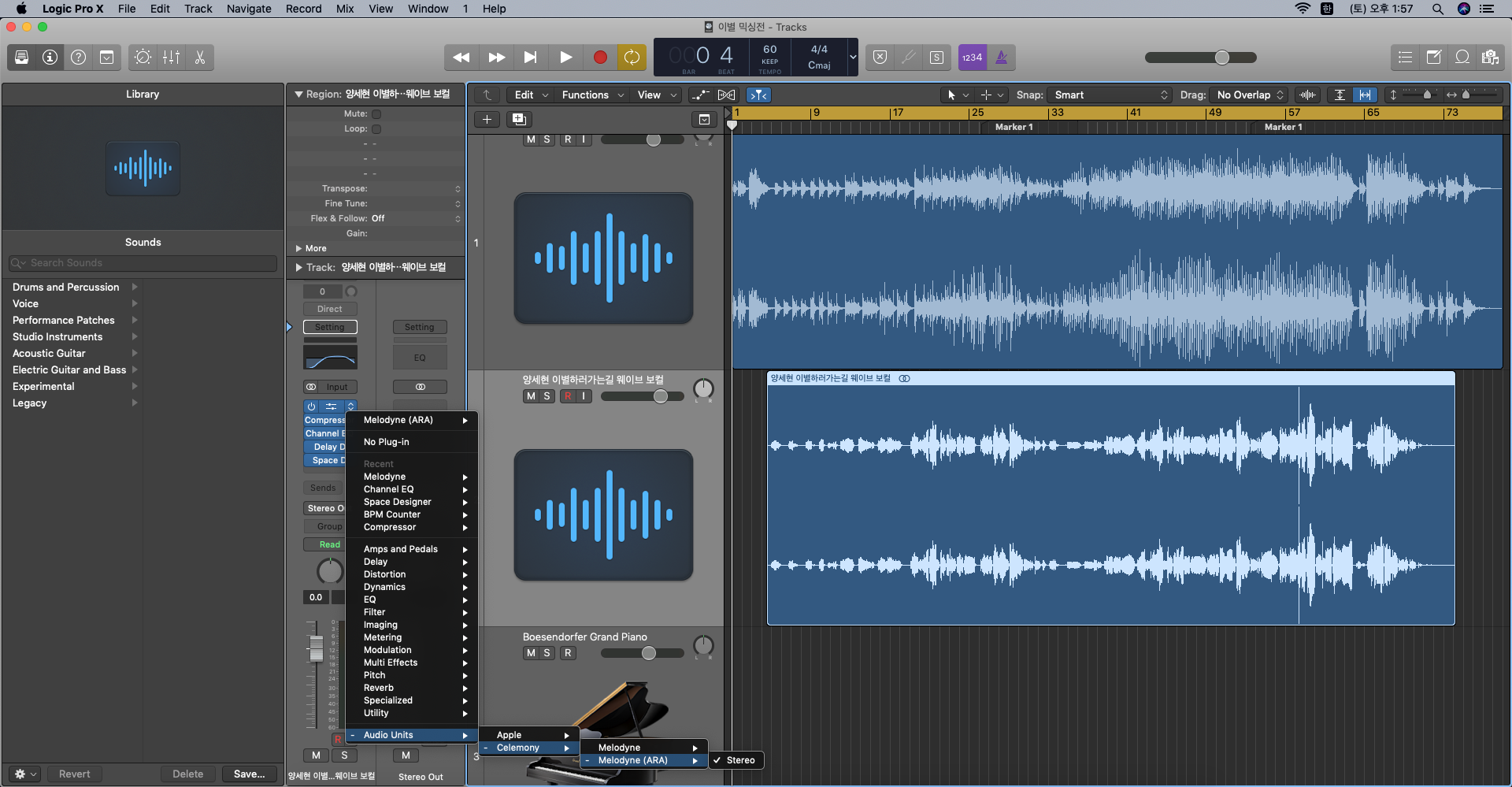The height and width of the screenshot is (787, 1512).
Task: Rewind the playhead
Action: click(x=461, y=58)
